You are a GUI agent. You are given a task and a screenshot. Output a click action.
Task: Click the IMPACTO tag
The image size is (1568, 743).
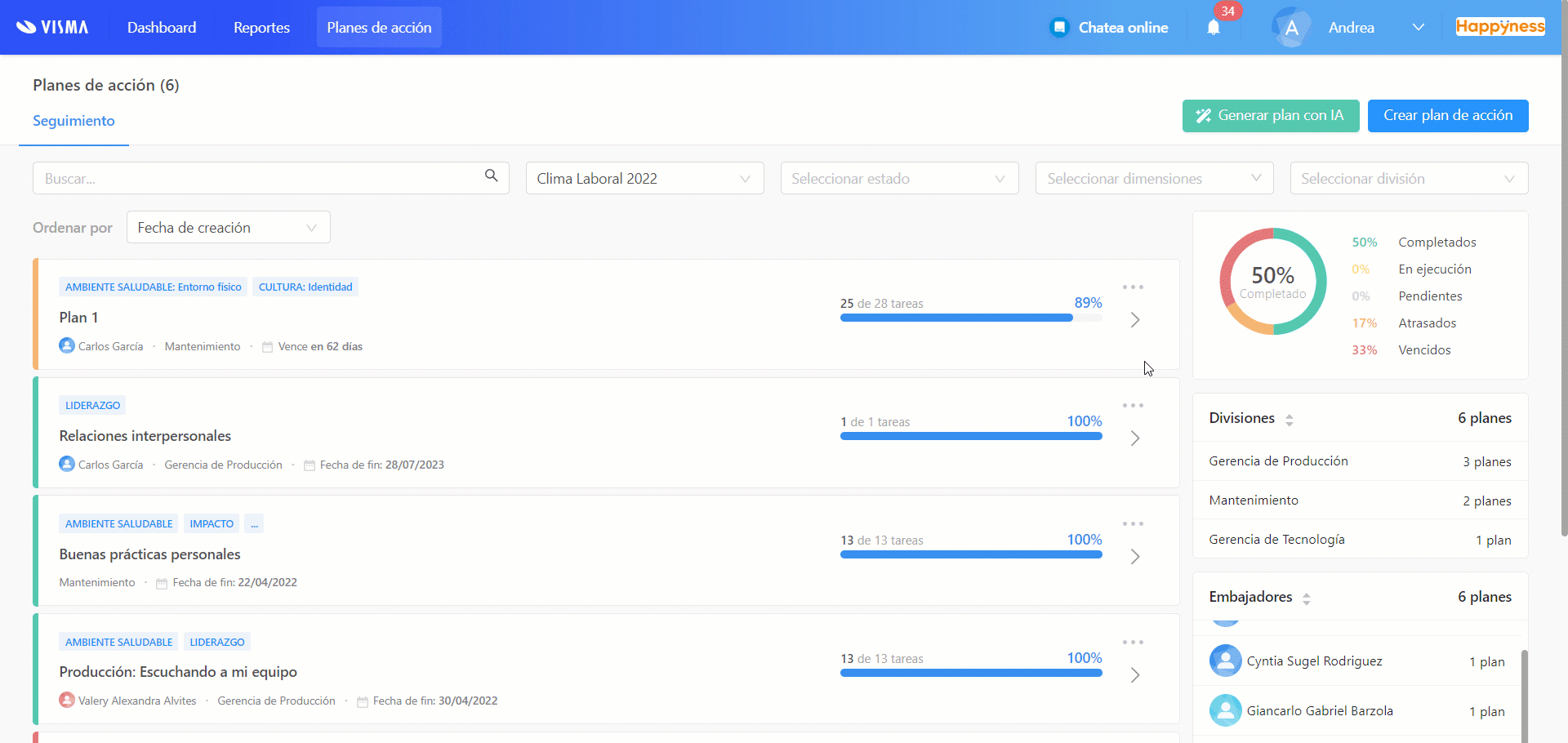tap(212, 523)
